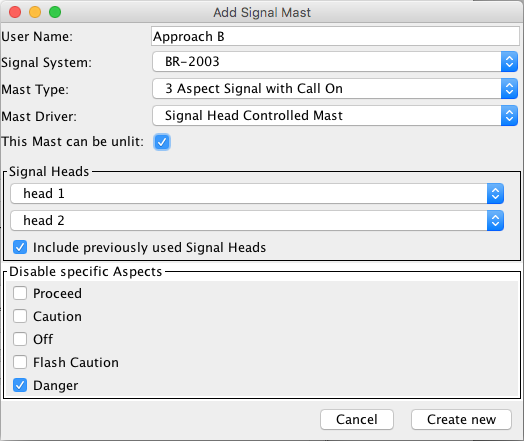Image resolution: width=524 pixels, height=441 pixels.
Task: Open the 3 Aspect Signal with Call On list
Action: (335, 89)
